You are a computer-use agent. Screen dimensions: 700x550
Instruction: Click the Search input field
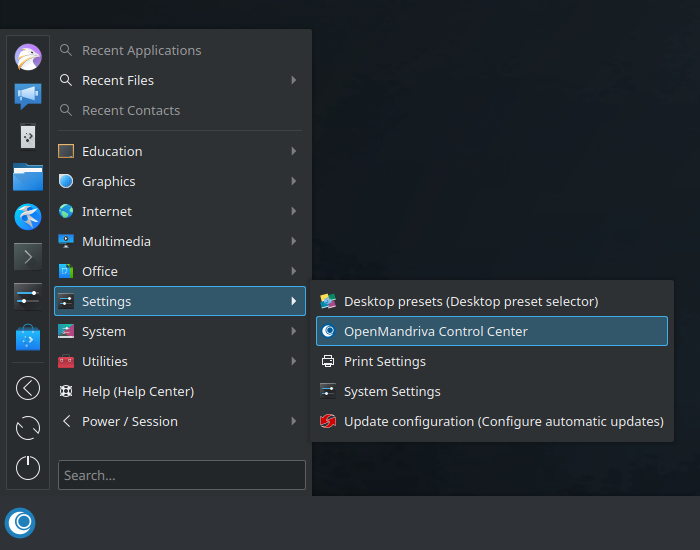click(182, 475)
